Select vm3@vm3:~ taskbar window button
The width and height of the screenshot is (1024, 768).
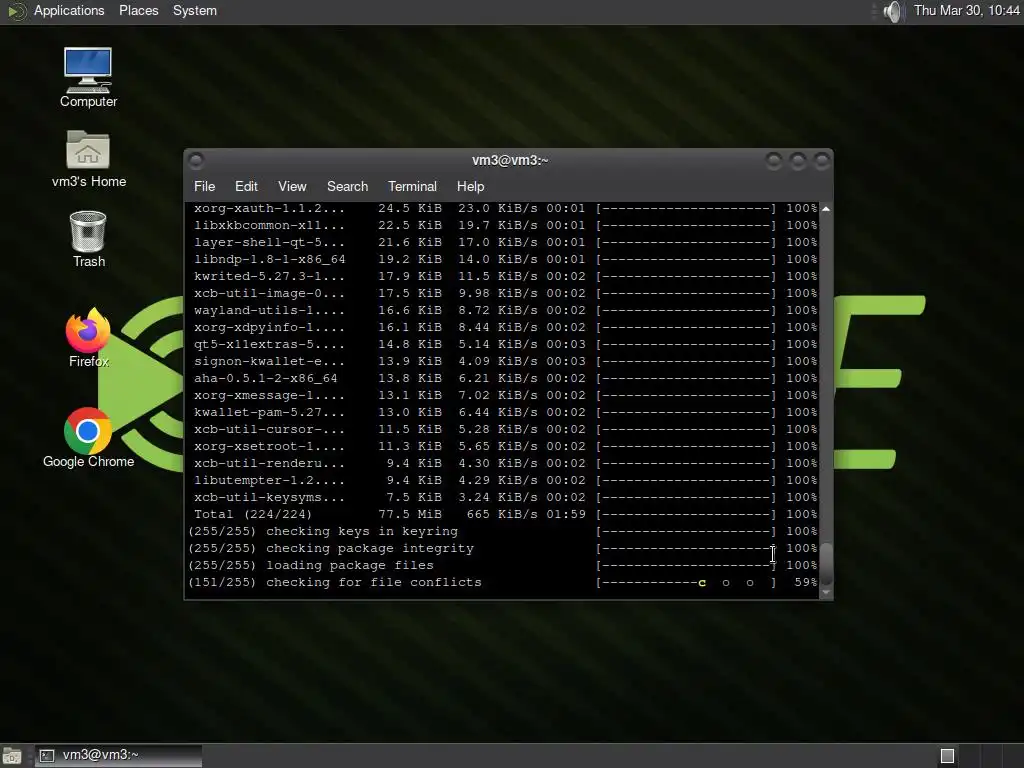coord(118,755)
